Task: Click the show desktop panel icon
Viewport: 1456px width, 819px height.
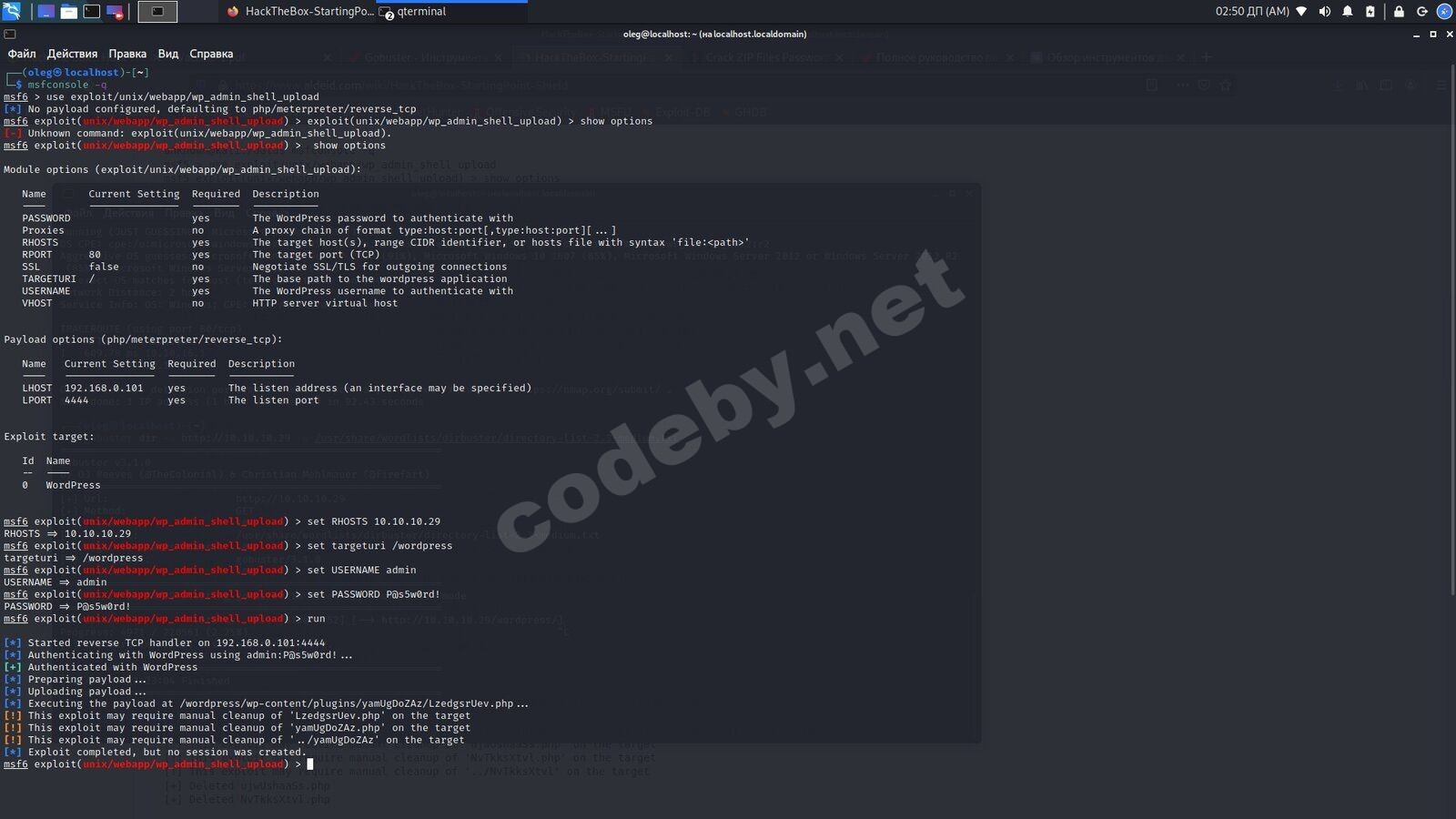Action: pos(45,12)
